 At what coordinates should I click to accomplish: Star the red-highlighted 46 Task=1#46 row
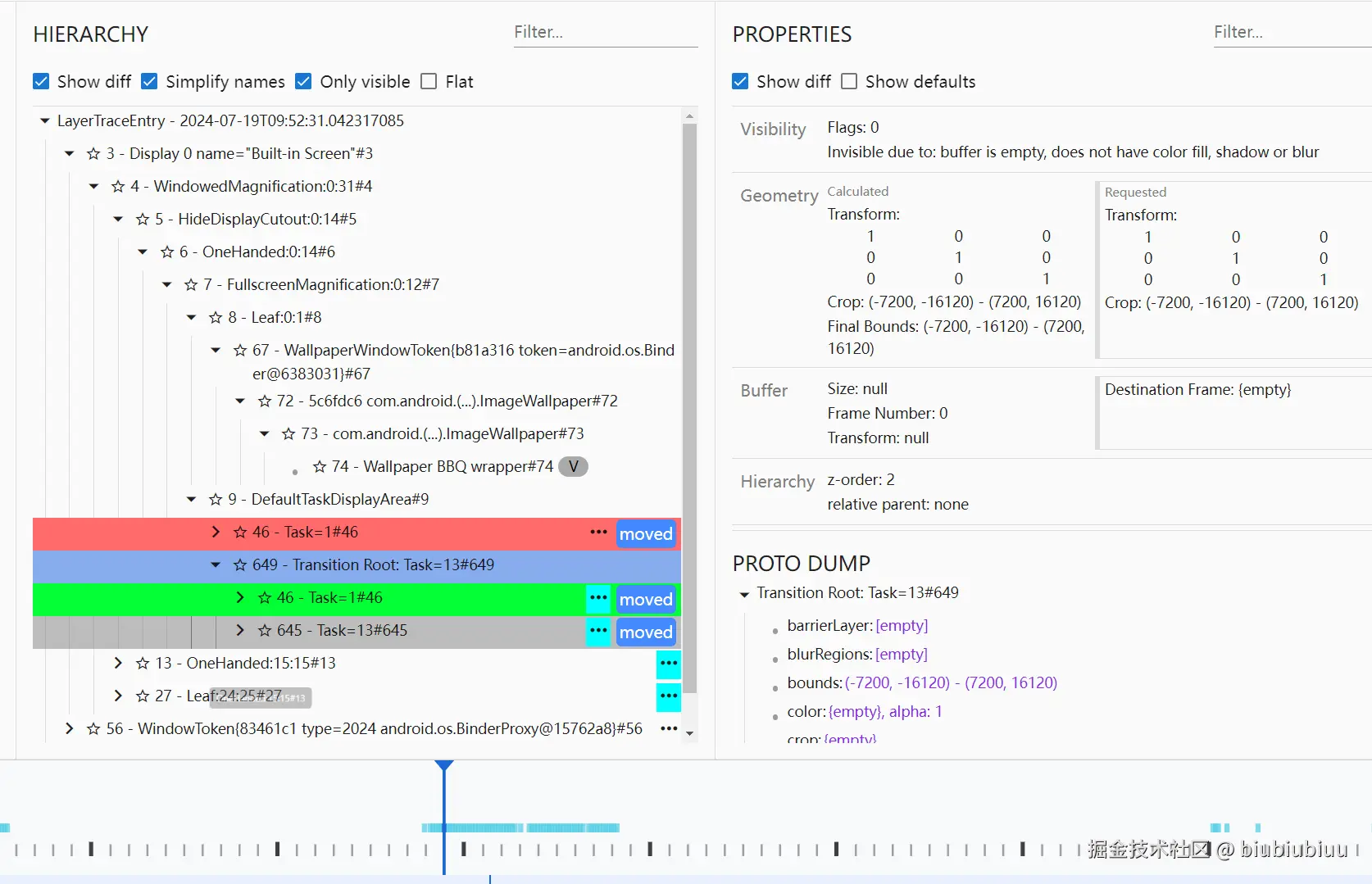tap(240, 533)
